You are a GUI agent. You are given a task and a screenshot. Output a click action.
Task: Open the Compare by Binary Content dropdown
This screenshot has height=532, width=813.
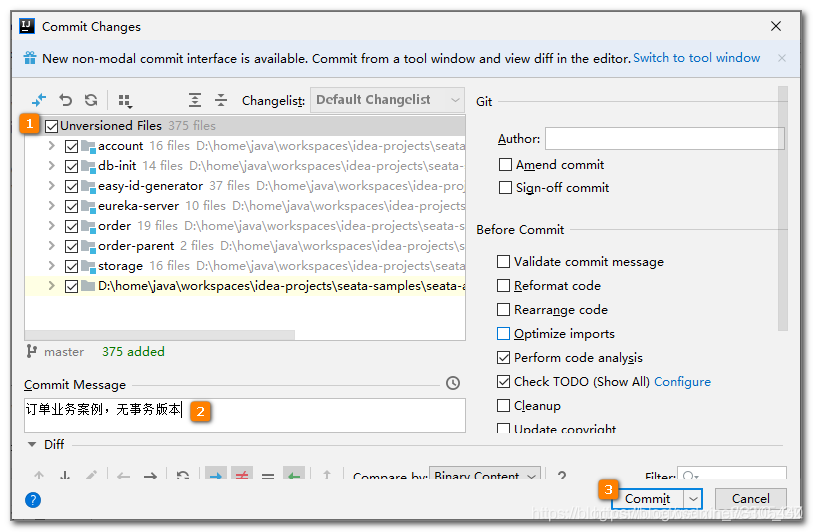coord(485,474)
